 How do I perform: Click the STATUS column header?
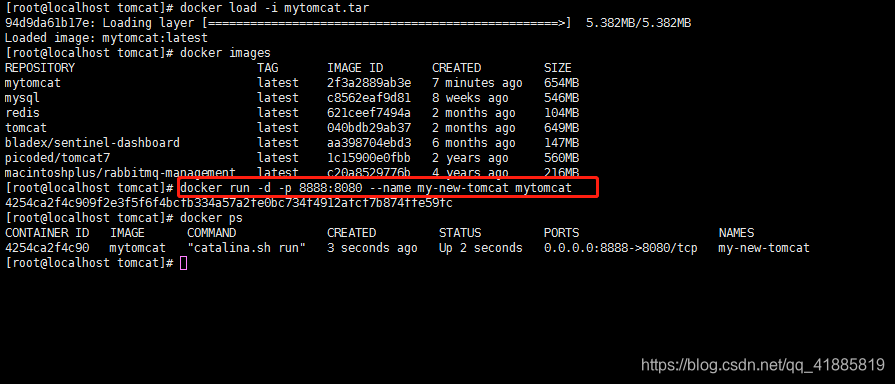point(459,233)
